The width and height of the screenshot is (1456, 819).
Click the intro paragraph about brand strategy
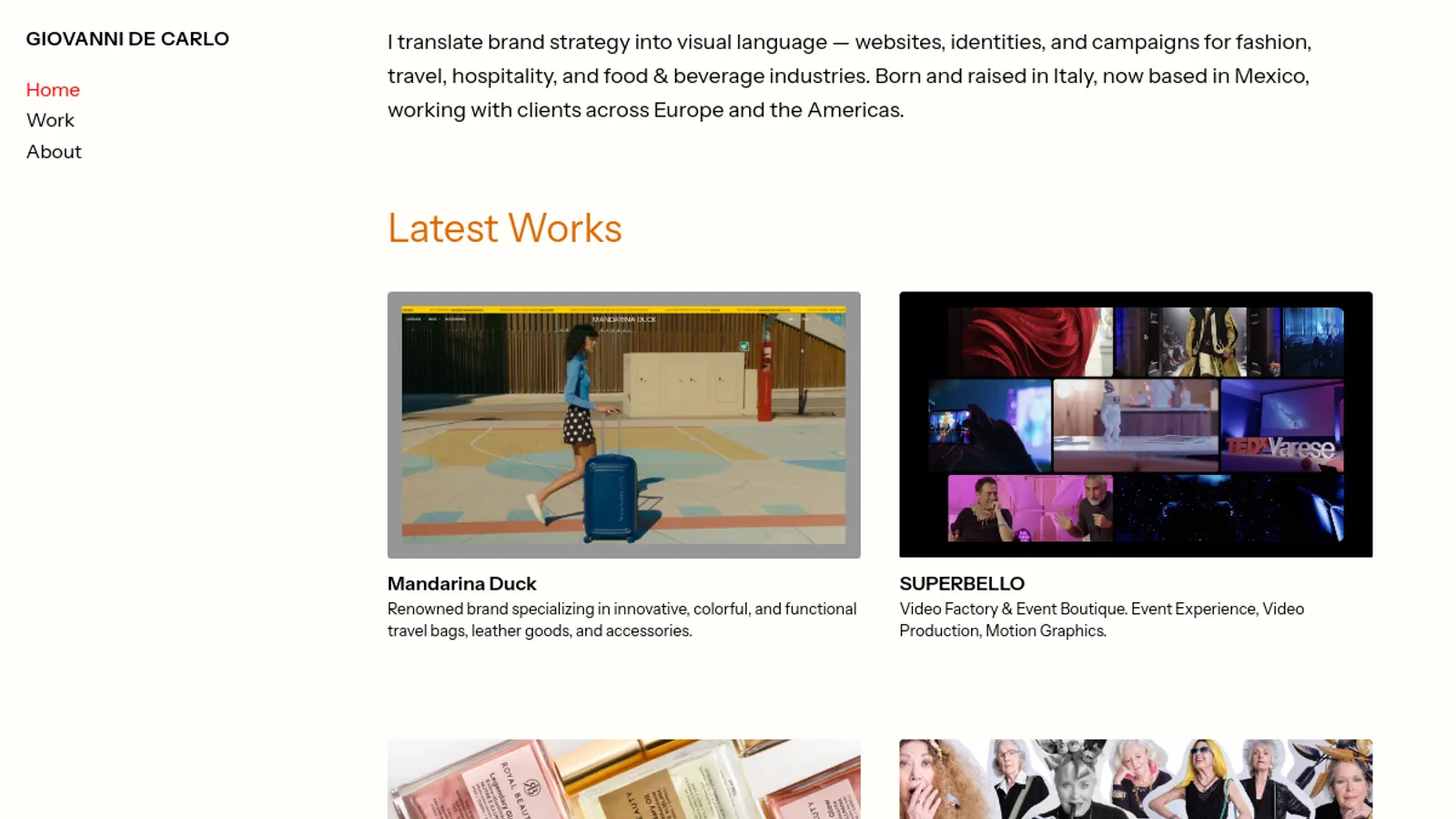pos(849,76)
